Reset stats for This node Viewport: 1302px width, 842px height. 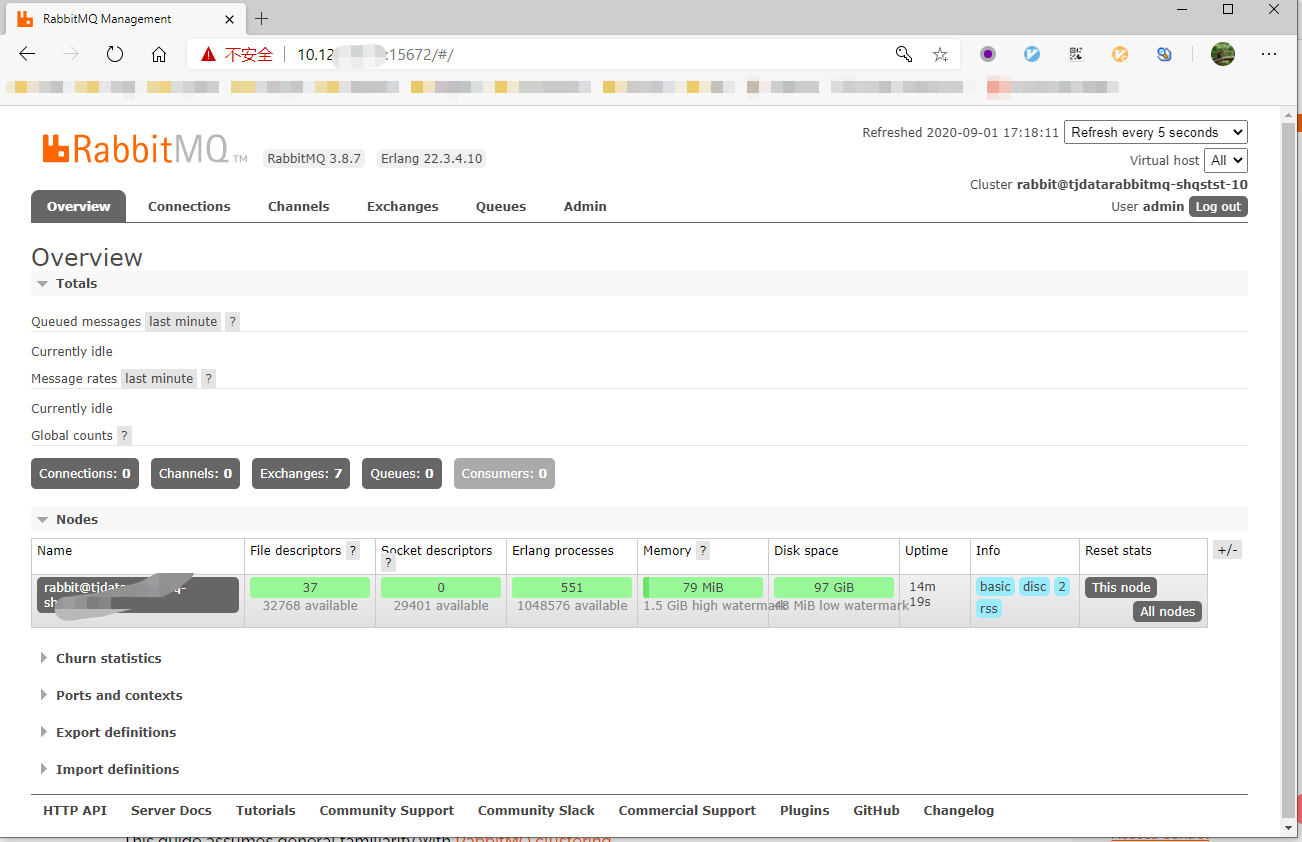click(1121, 587)
